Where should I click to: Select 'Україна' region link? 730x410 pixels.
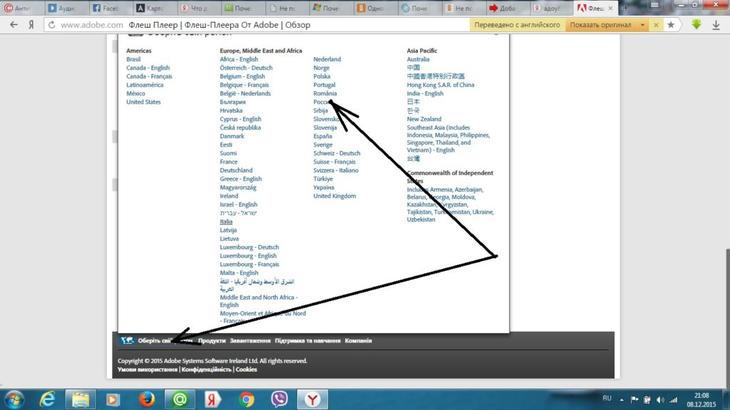324,188
